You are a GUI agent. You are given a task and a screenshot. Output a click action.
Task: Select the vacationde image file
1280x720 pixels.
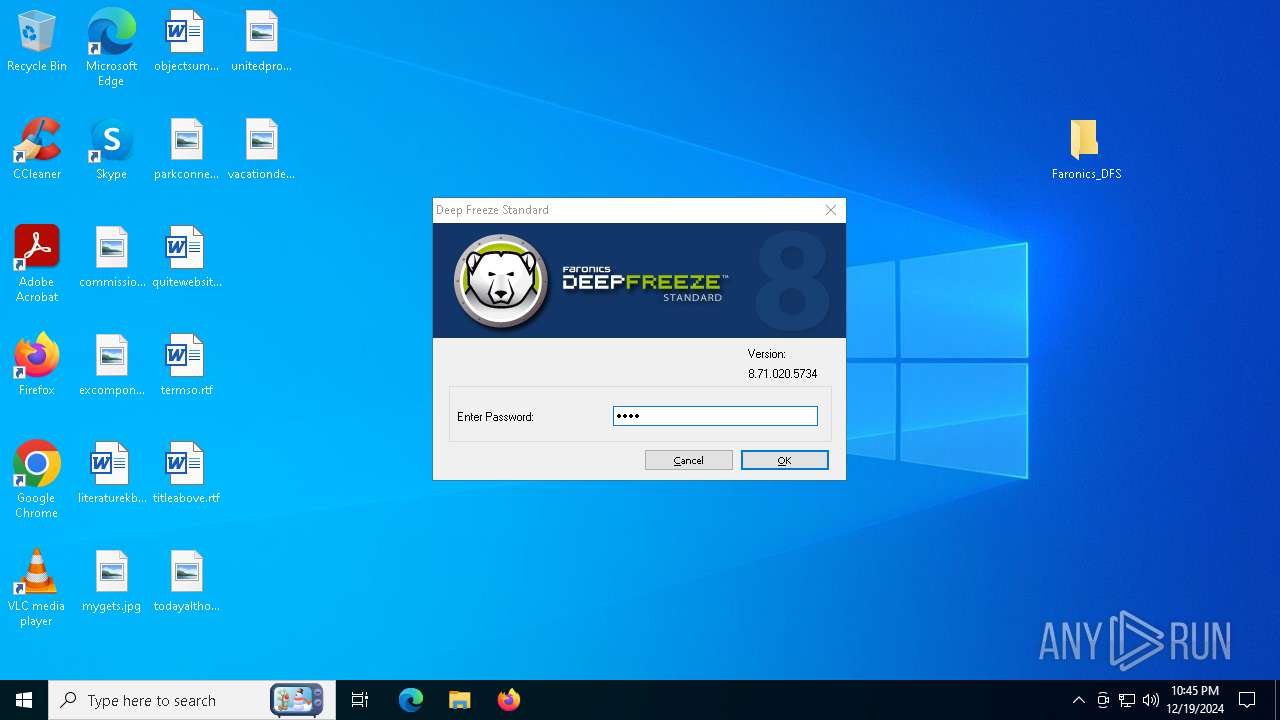coord(261,149)
